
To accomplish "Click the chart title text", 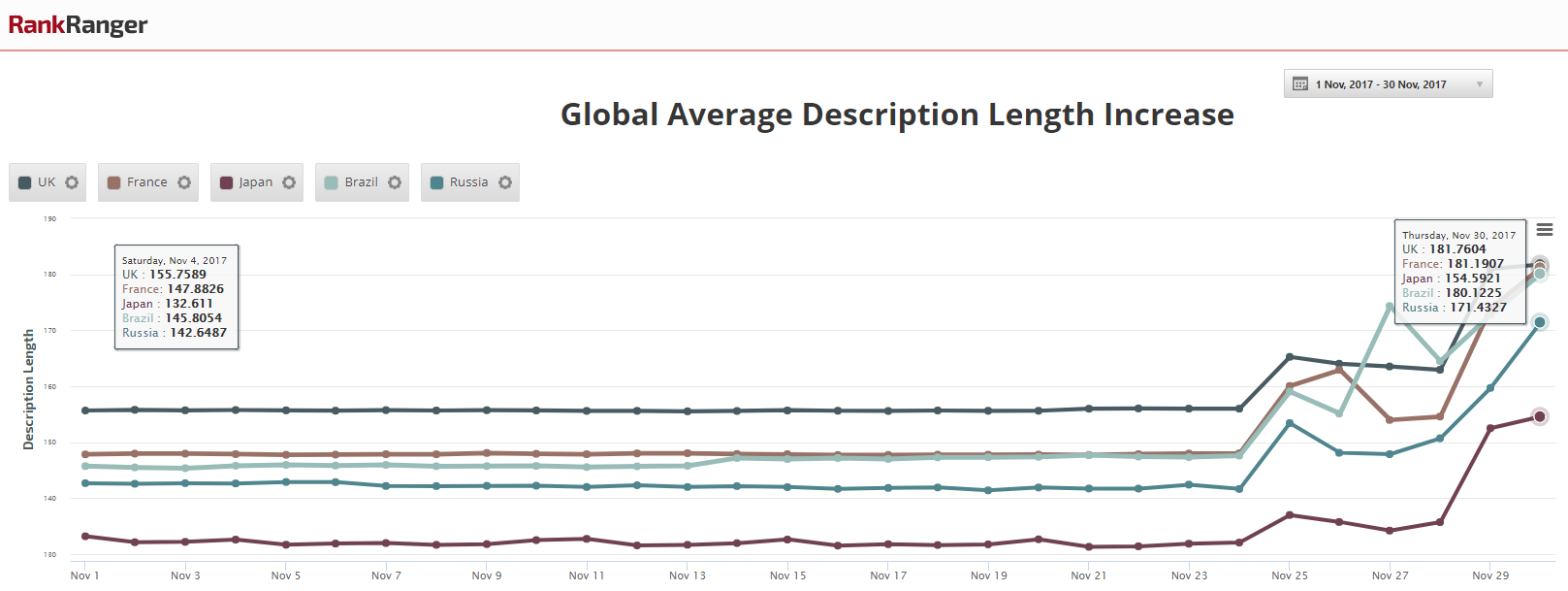I will (x=897, y=115).
